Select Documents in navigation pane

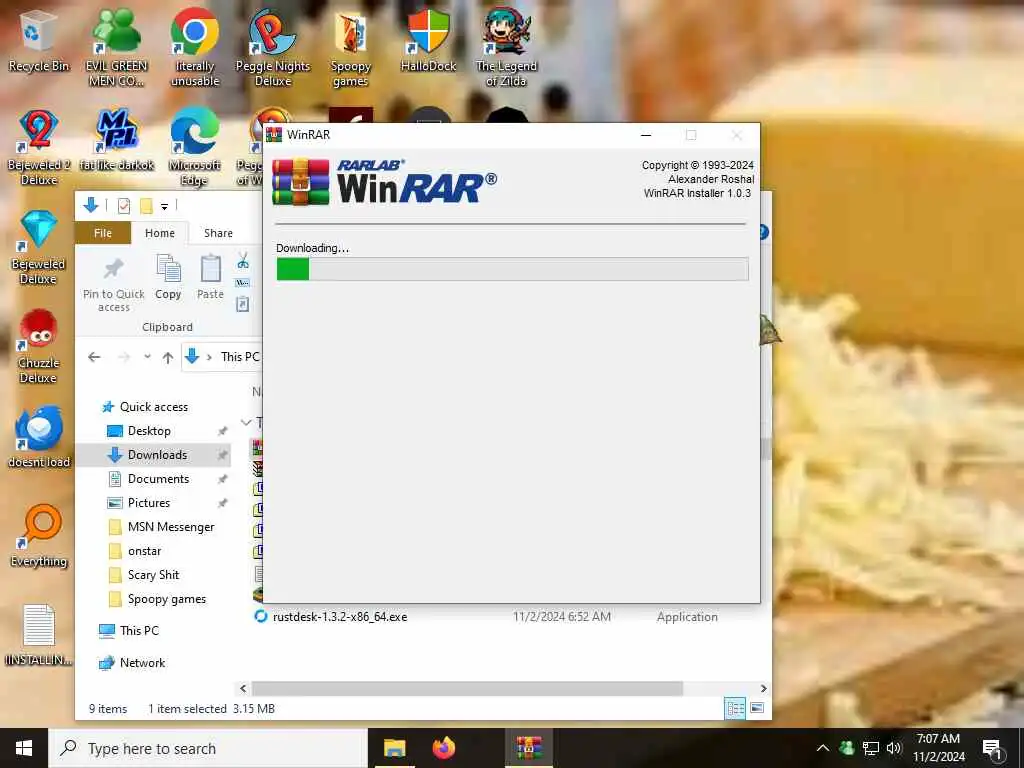pyautogui.click(x=158, y=479)
